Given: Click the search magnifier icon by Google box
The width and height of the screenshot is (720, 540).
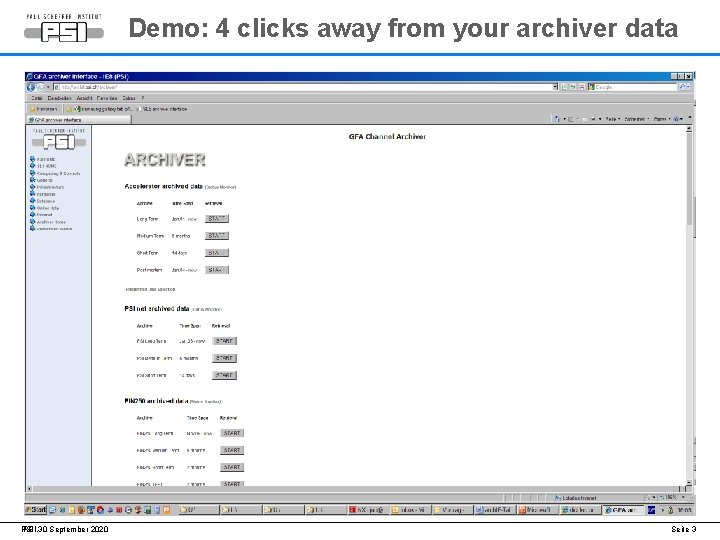Looking at the screenshot, I should (683, 87).
